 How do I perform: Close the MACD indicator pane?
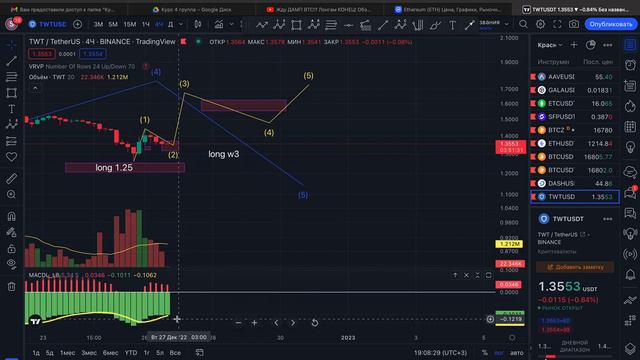pyautogui.click(x=466, y=275)
